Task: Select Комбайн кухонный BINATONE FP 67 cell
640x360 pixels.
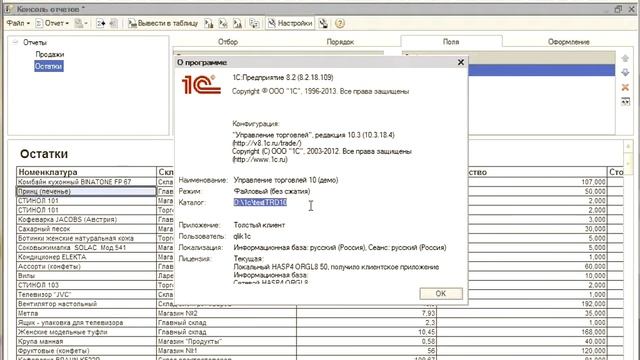Action: [x=86, y=182]
